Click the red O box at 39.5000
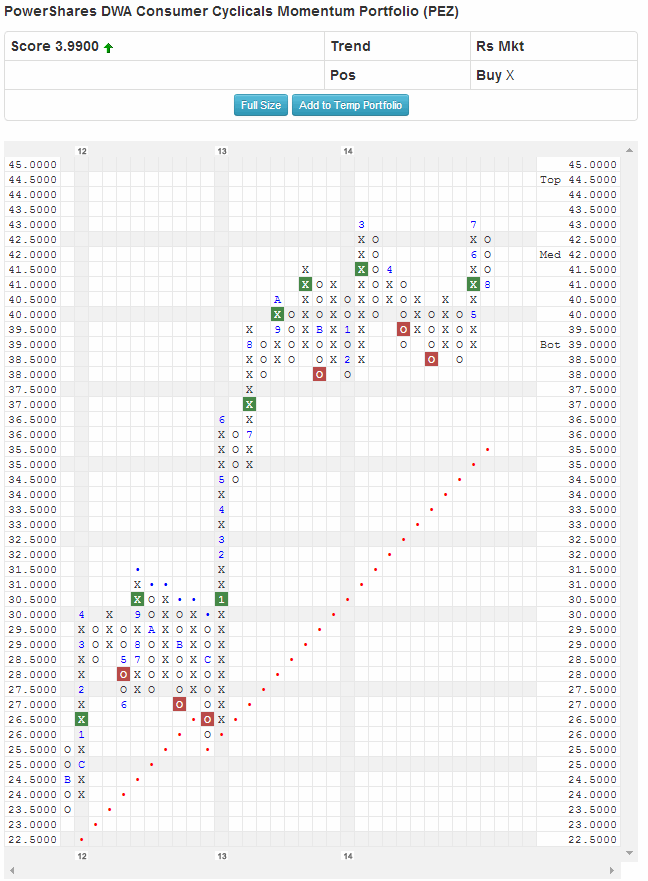The height and width of the screenshot is (881, 648). (403, 329)
